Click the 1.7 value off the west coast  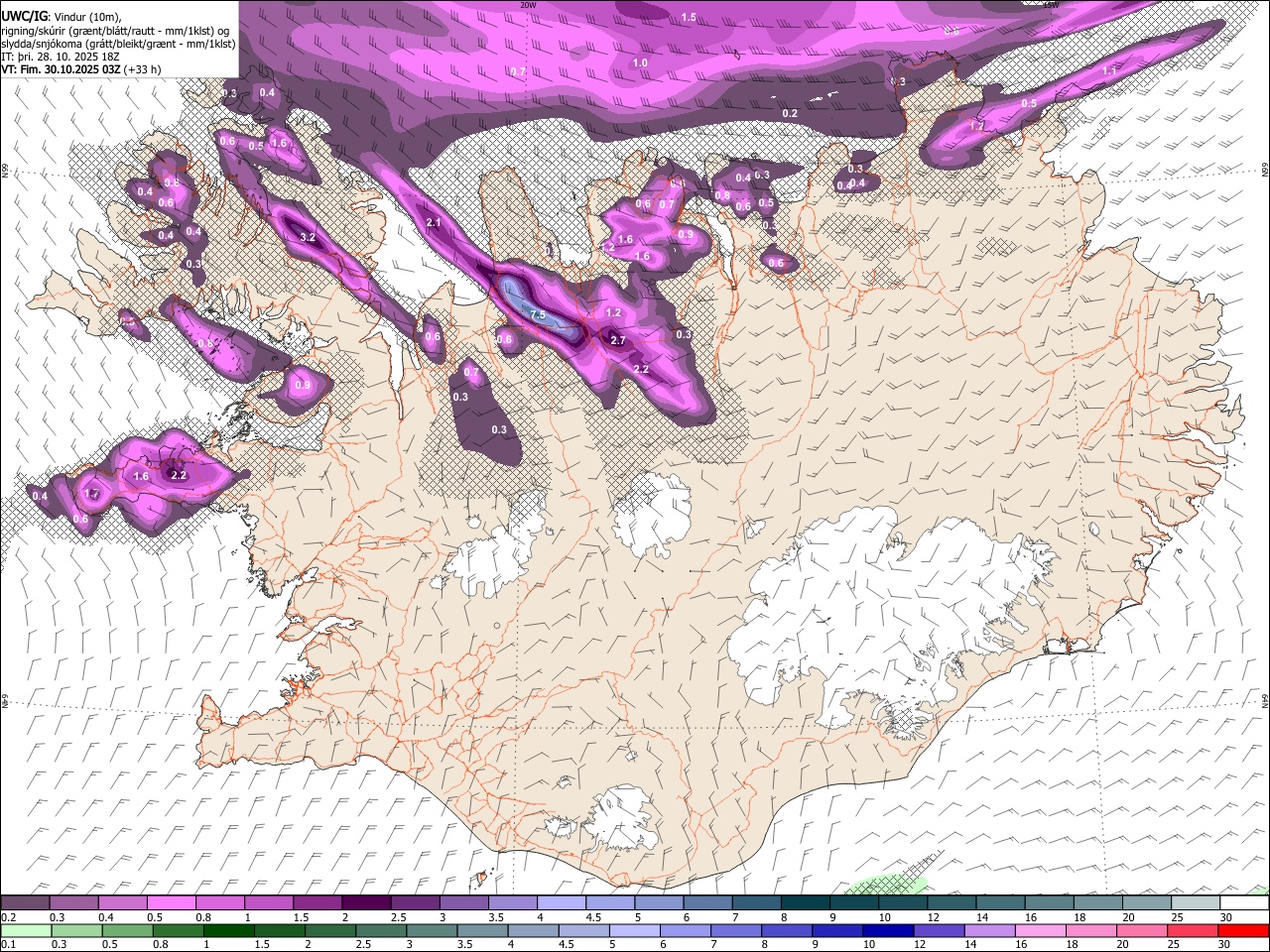(x=91, y=493)
